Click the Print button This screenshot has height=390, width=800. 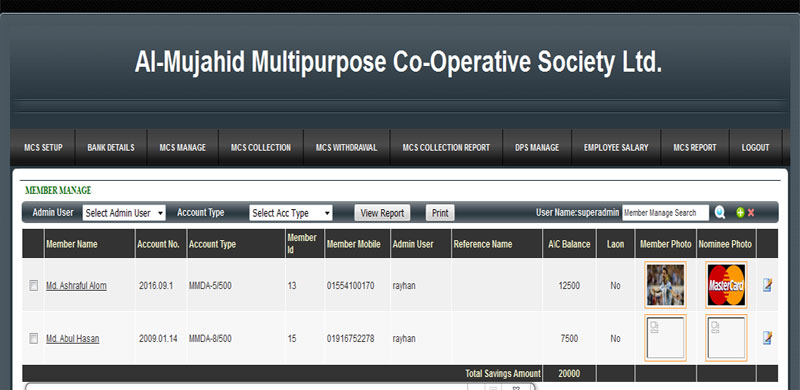[x=440, y=213]
